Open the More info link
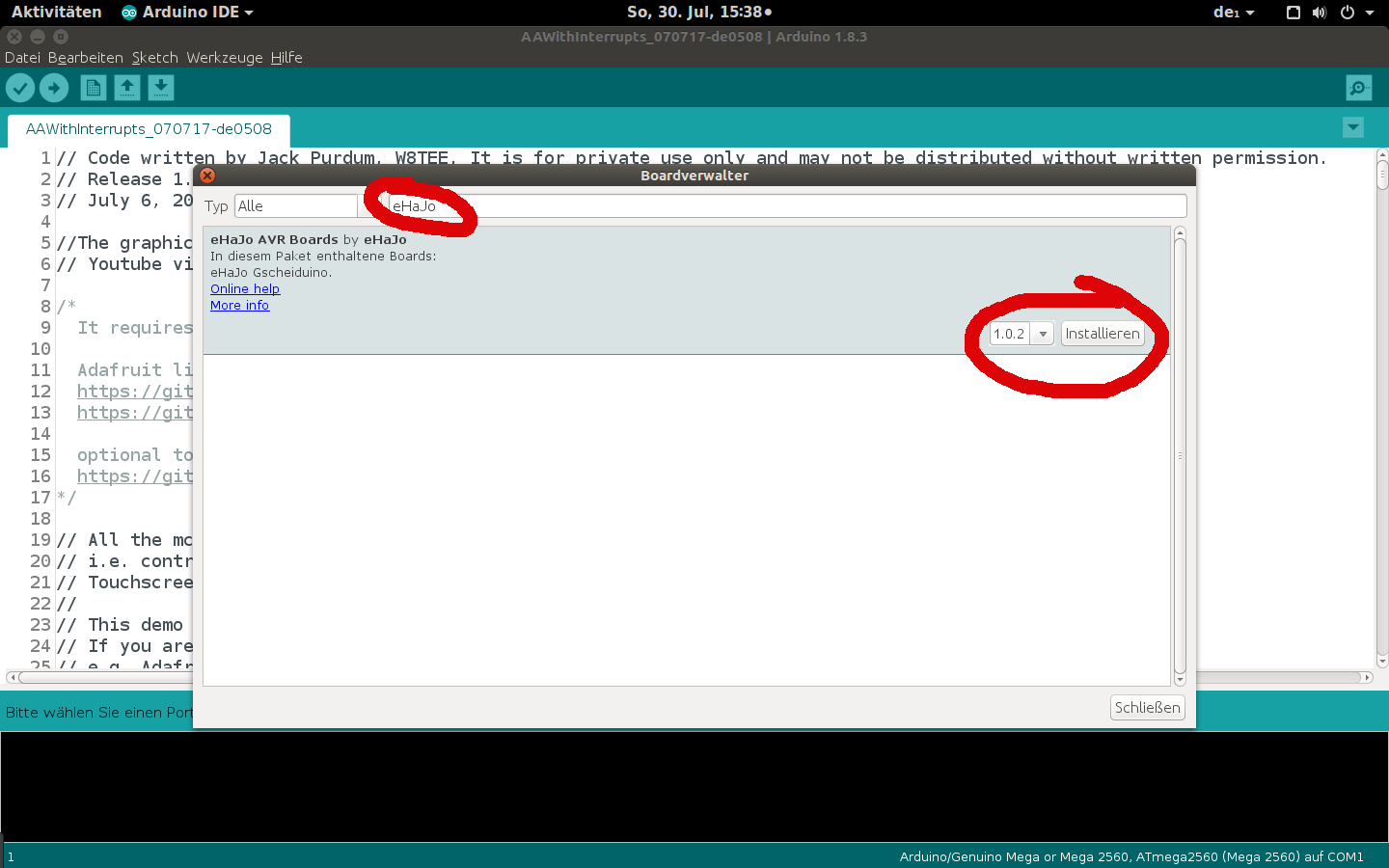The image size is (1389, 868). [x=240, y=305]
